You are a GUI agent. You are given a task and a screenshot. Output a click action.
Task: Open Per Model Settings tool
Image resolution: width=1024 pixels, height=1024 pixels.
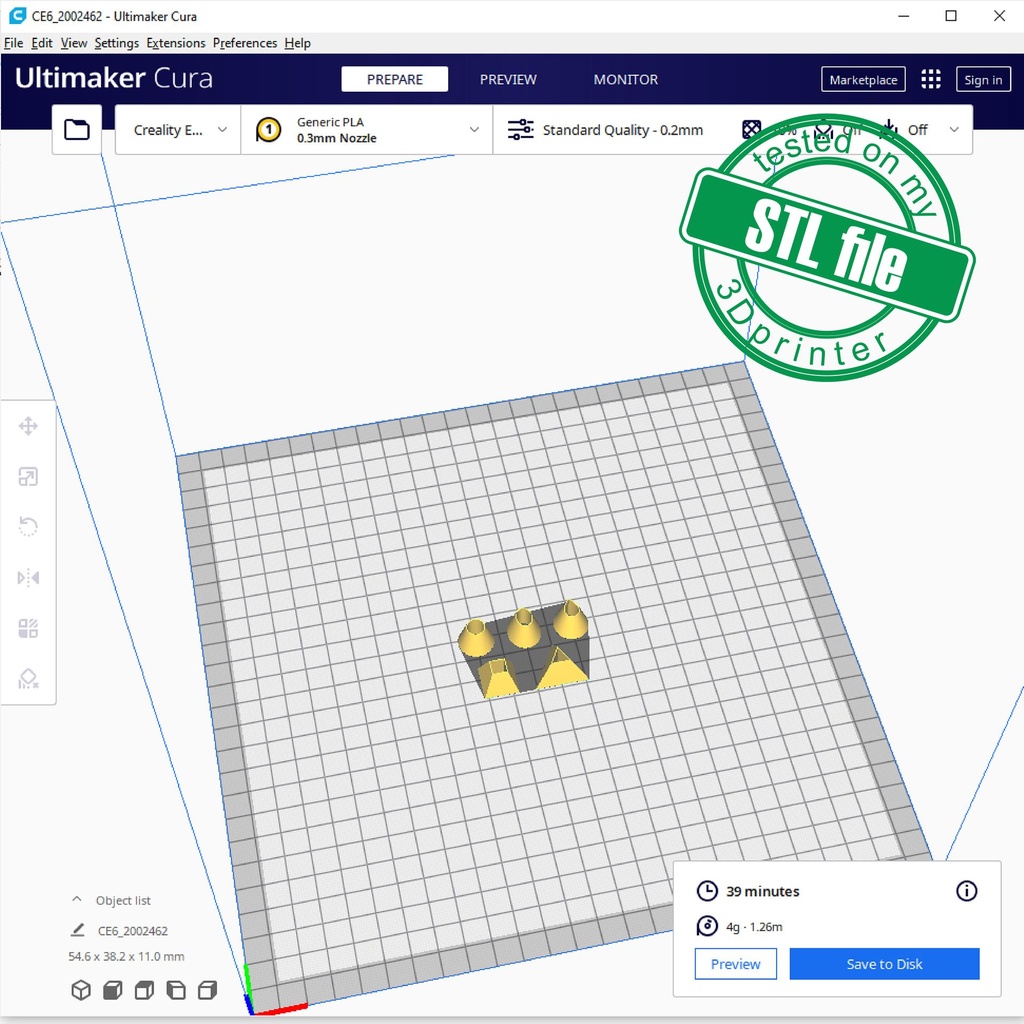28,629
